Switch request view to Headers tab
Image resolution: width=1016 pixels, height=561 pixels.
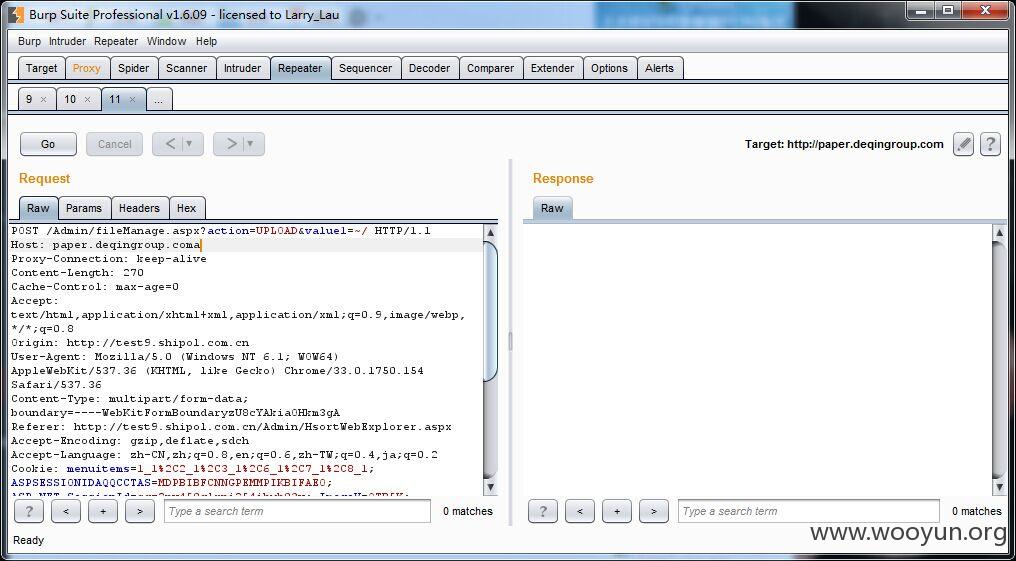click(139, 208)
